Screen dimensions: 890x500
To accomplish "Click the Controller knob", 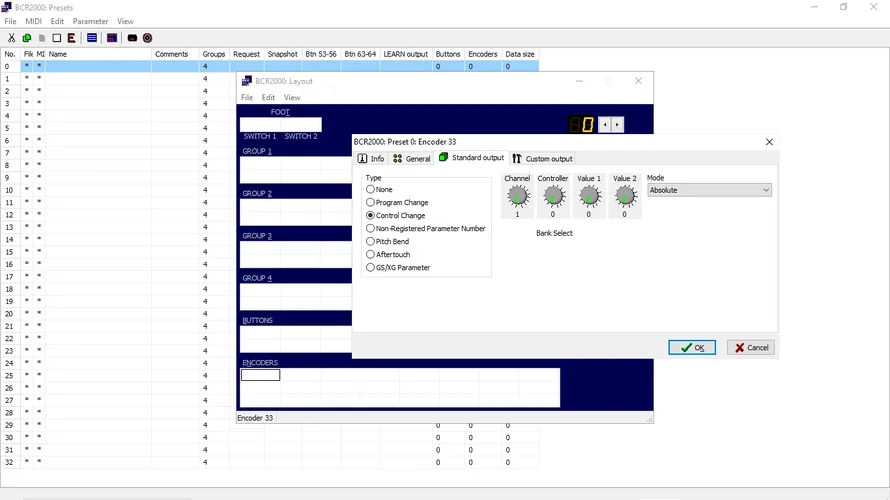I will point(553,197).
